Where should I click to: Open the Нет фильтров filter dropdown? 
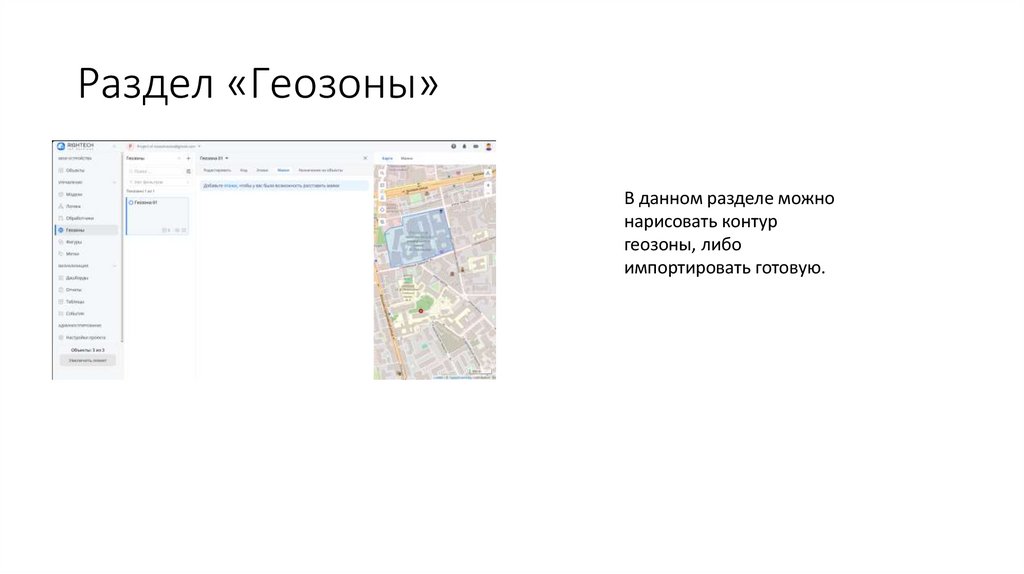click(159, 182)
